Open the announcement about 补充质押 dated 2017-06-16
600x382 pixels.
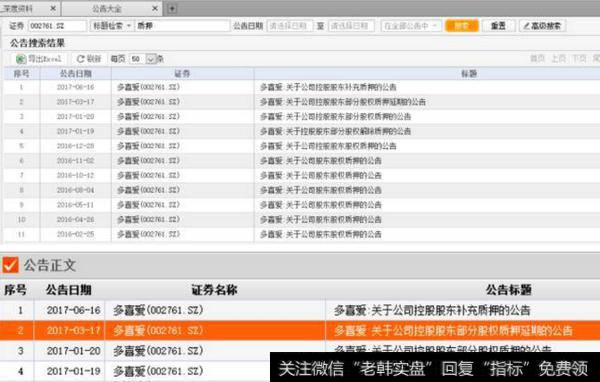point(328,87)
